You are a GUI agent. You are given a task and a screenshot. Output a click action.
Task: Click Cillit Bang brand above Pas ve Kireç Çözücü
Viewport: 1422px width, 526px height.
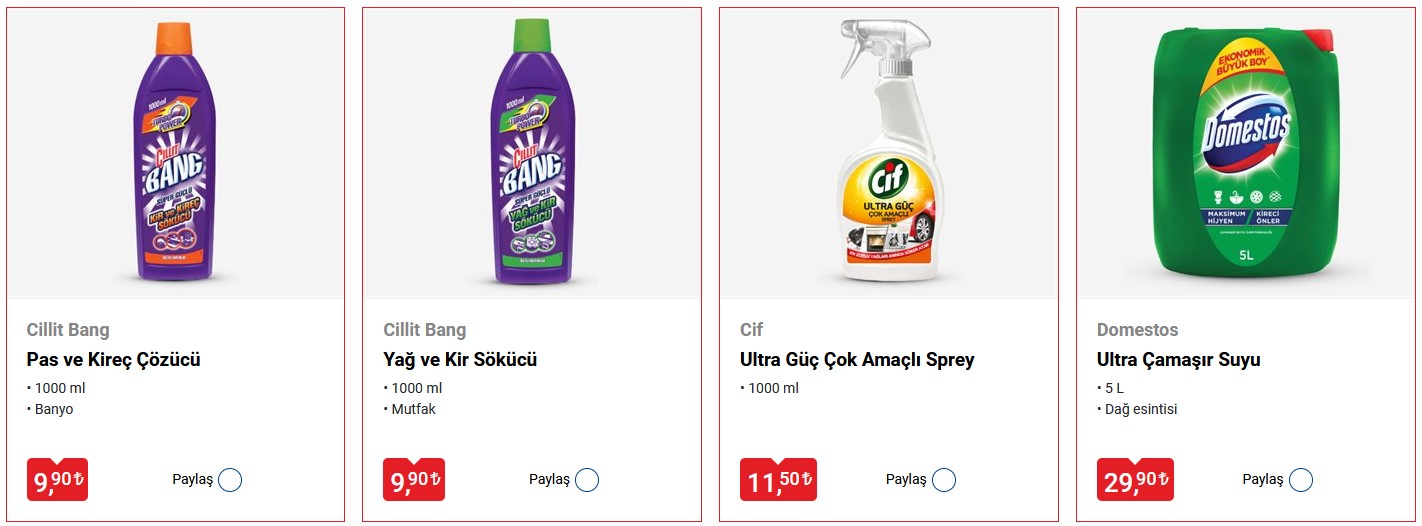coord(68,330)
